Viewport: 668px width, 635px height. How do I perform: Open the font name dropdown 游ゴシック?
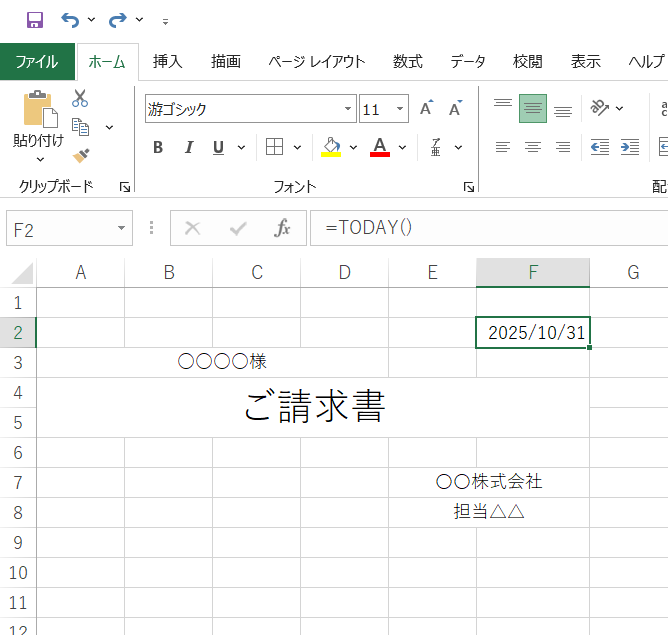(x=349, y=109)
